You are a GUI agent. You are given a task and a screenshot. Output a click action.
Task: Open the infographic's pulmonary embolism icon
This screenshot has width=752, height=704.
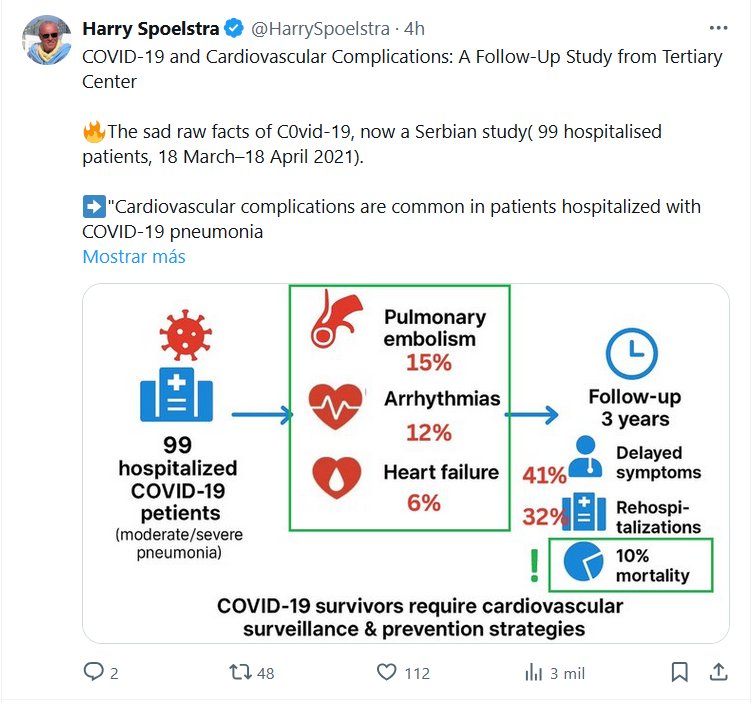(335, 318)
